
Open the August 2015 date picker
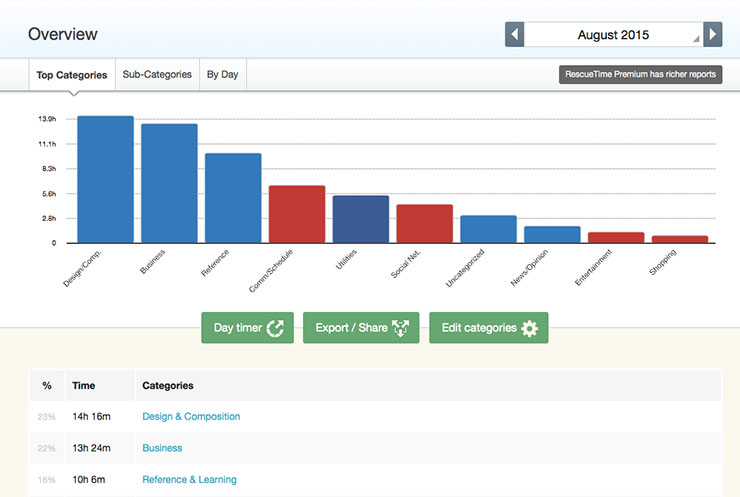tap(613, 34)
